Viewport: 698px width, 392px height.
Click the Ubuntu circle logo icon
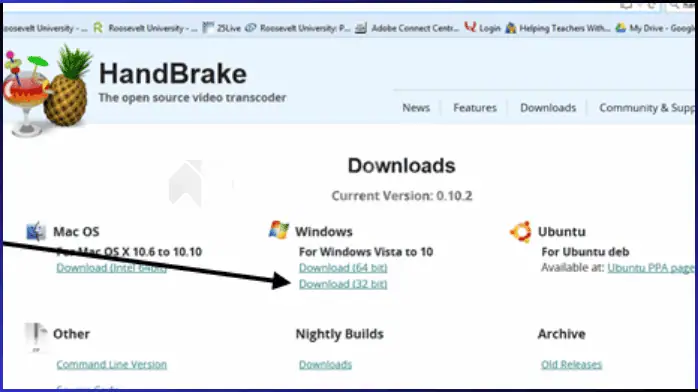click(520, 231)
